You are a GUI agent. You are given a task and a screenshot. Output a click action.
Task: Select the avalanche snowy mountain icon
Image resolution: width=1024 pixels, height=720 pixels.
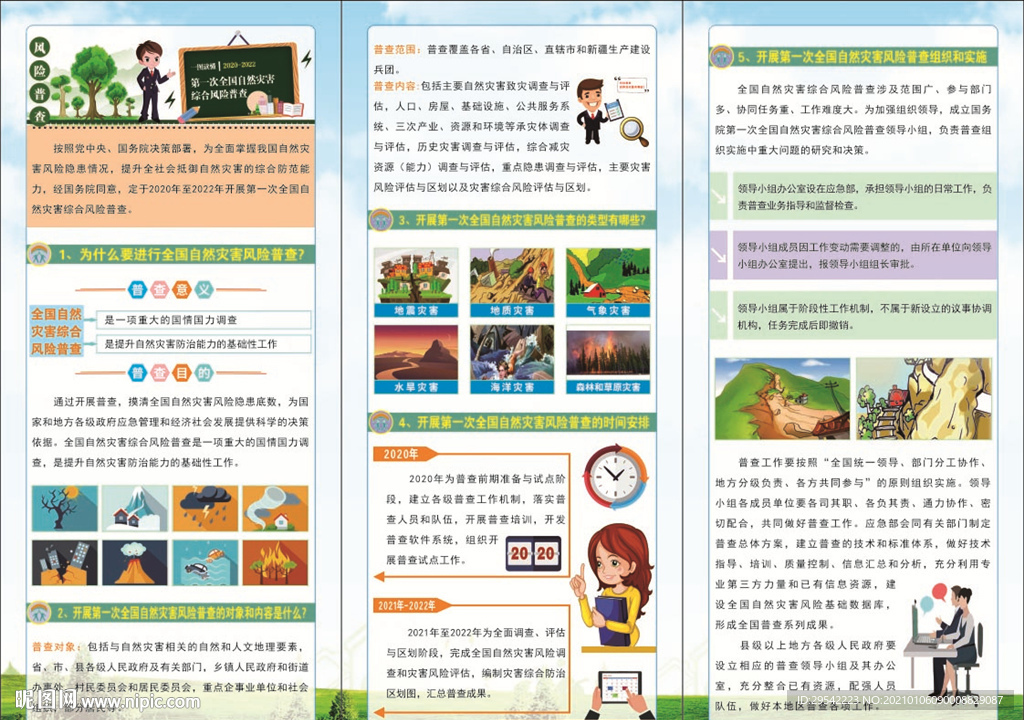135,509
